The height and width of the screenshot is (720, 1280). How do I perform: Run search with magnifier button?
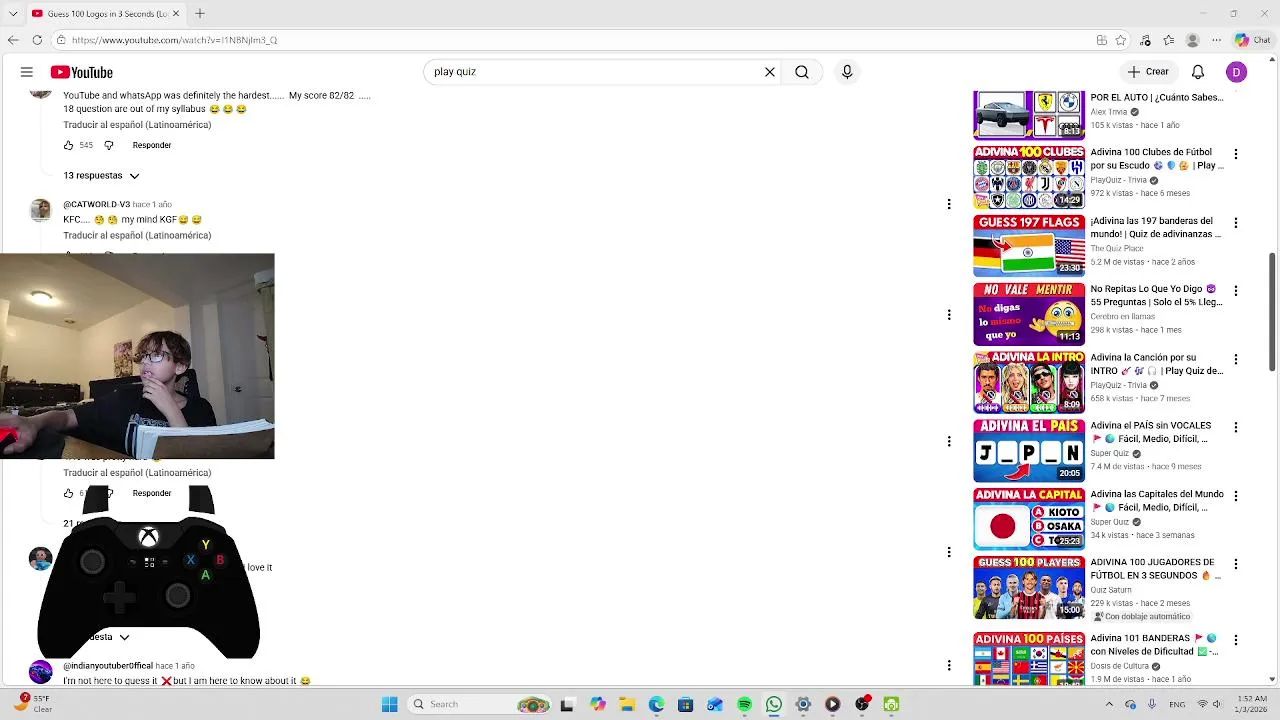pyautogui.click(x=802, y=72)
